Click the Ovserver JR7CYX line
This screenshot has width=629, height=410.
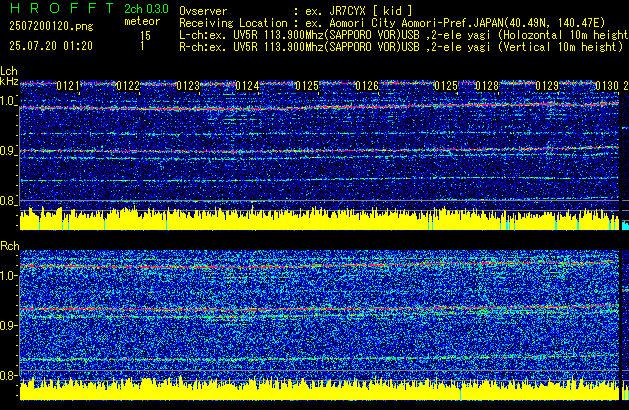(x=296, y=11)
